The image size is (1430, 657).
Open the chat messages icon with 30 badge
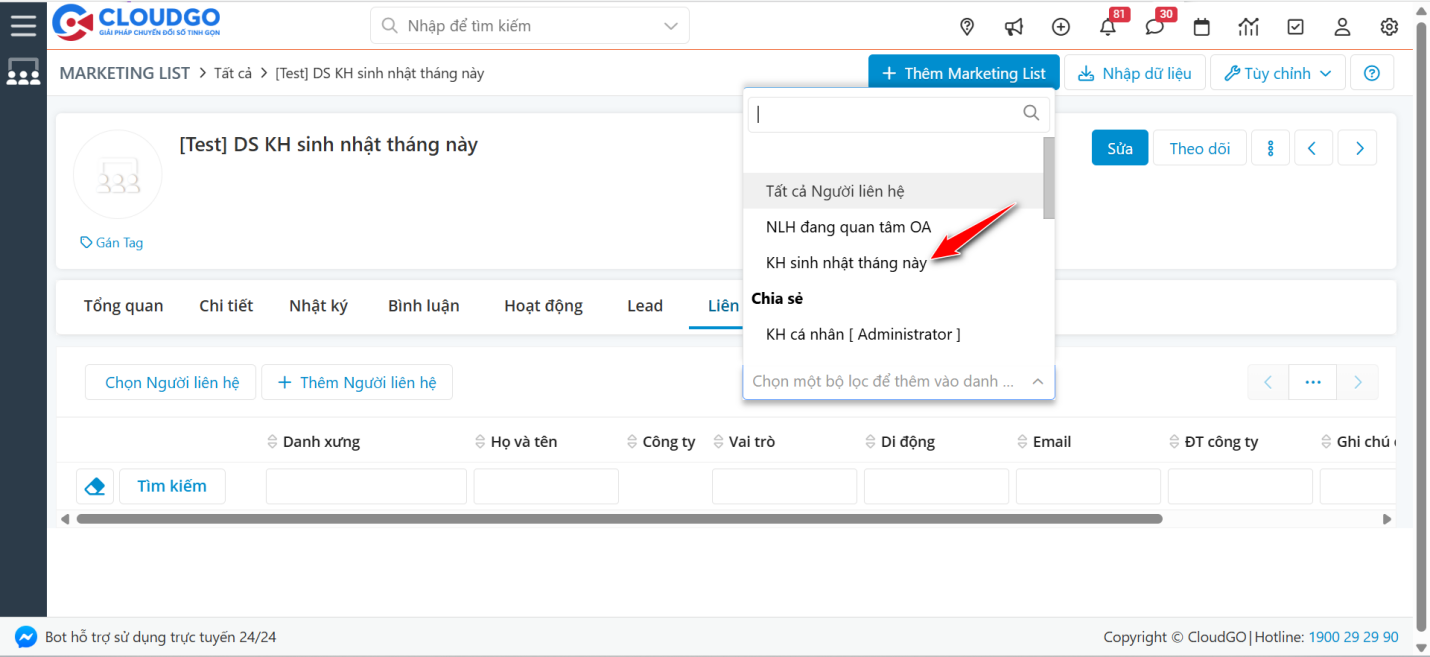point(1154,27)
